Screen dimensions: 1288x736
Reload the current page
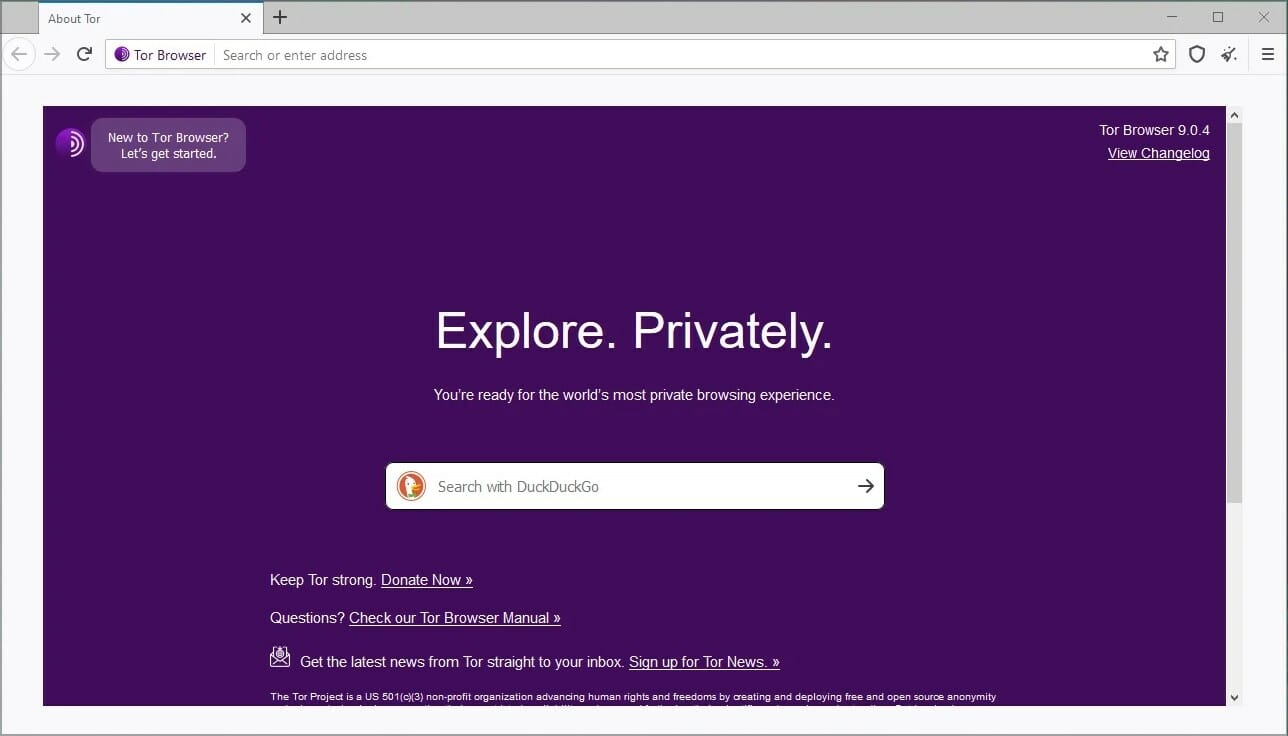[84, 54]
